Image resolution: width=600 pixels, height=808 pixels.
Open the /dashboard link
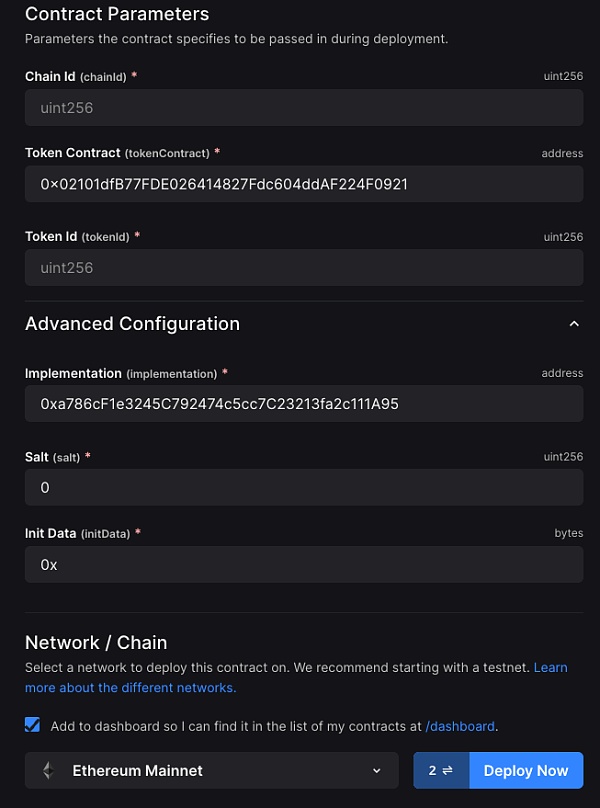(459, 726)
